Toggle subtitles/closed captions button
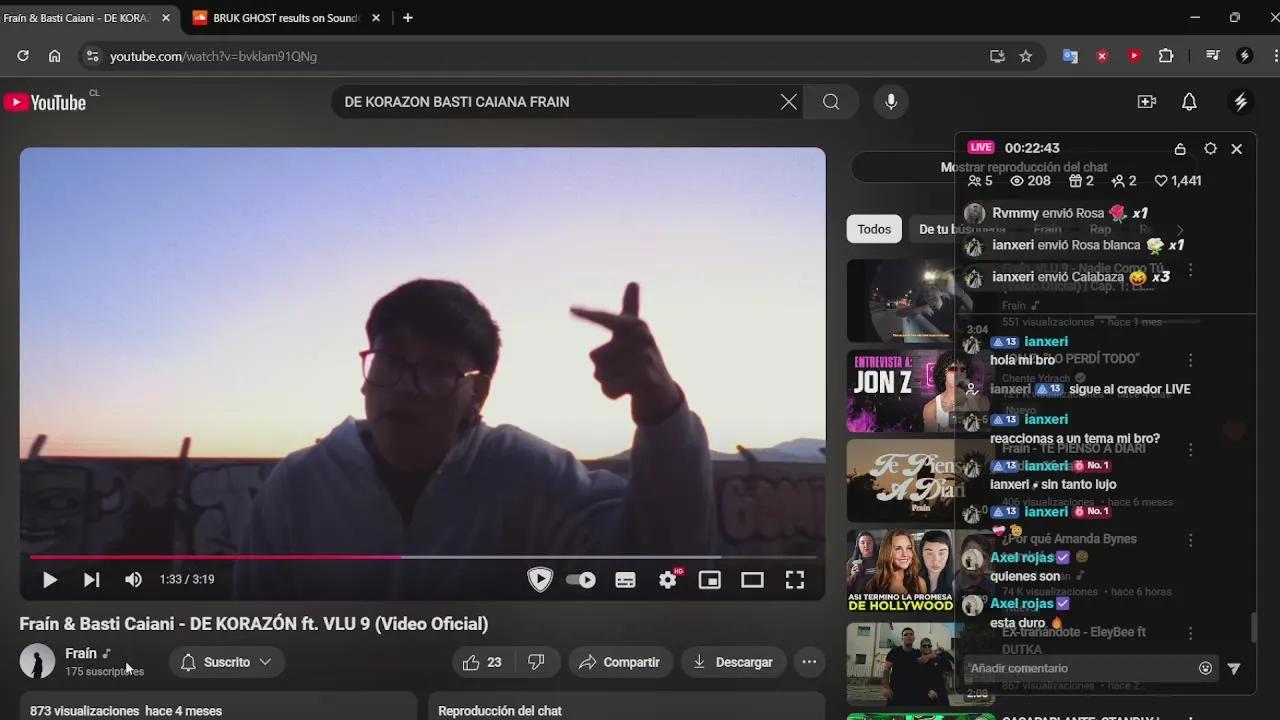The width and height of the screenshot is (1280, 720). coord(625,580)
